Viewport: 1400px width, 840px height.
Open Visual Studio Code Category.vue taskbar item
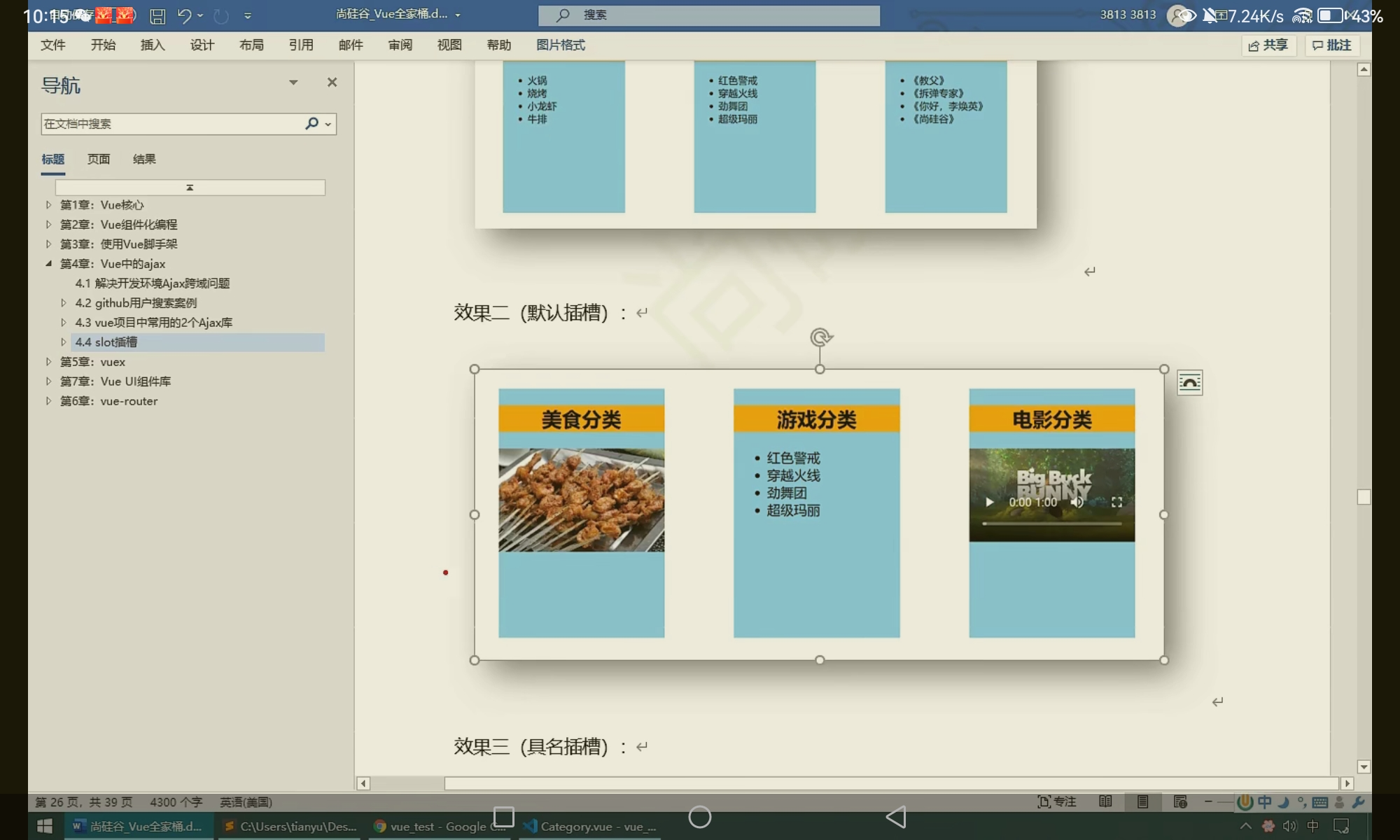coord(590,826)
